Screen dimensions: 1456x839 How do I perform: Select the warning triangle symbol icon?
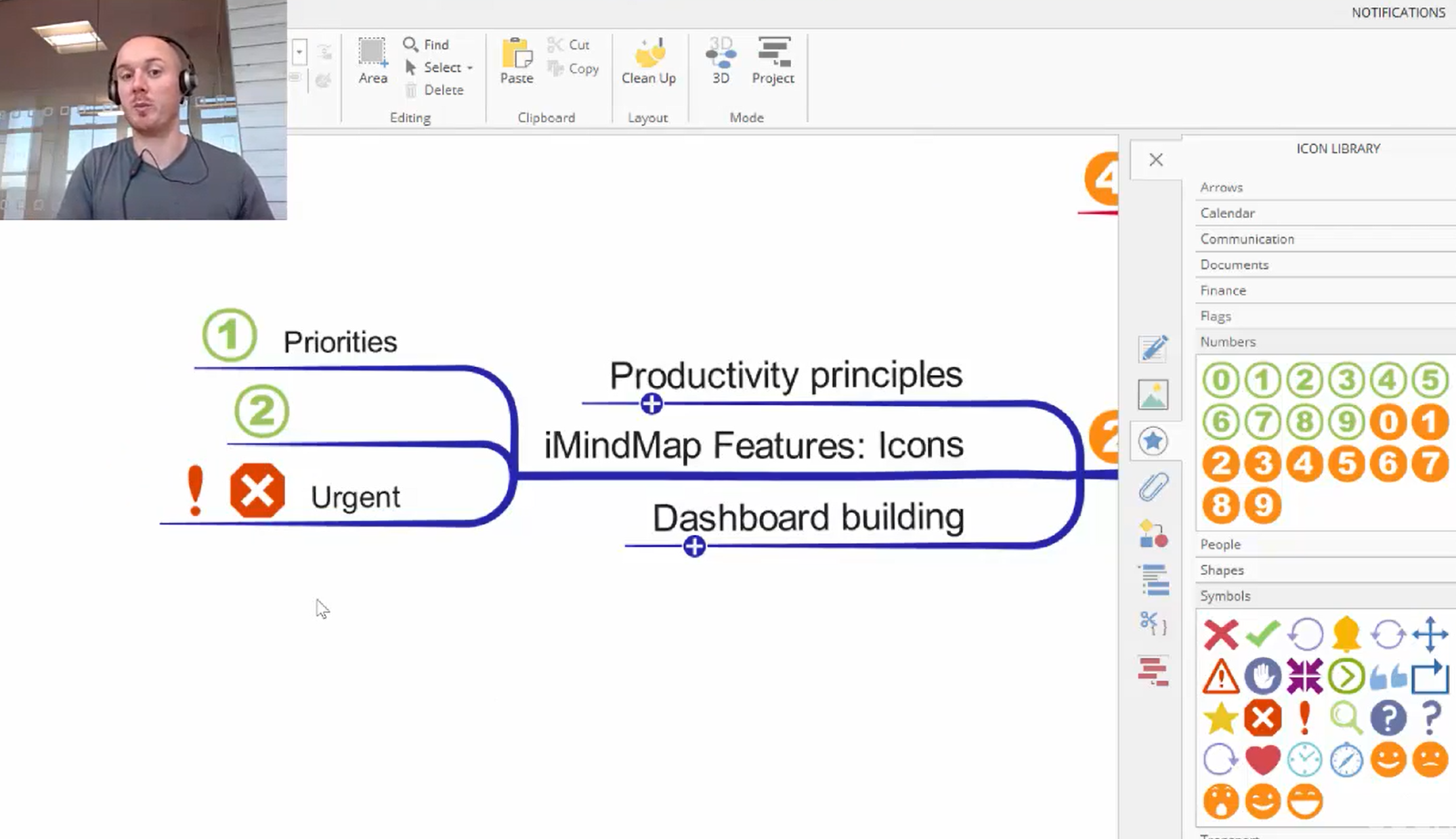pyautogui.click(x=1220, y=675)
